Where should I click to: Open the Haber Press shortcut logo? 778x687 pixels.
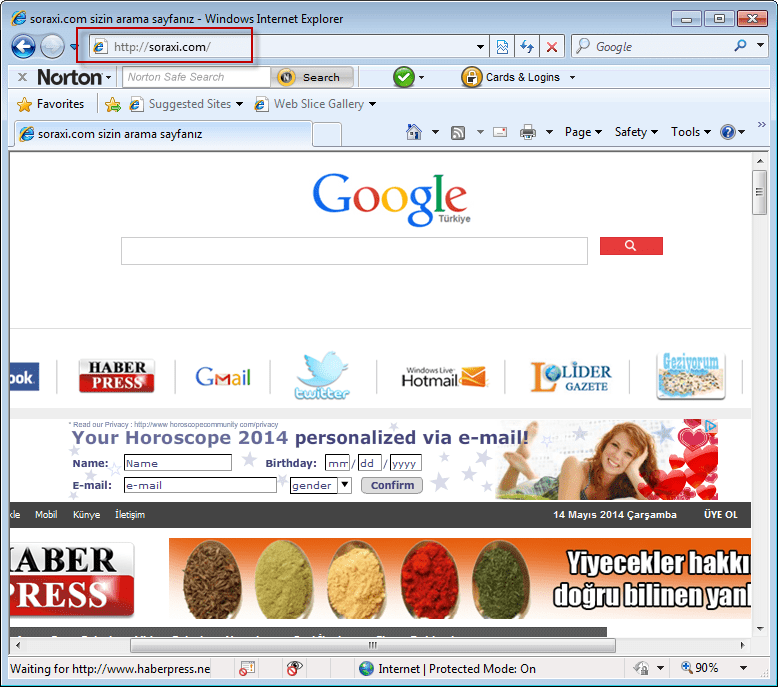[x=117, y=376]
